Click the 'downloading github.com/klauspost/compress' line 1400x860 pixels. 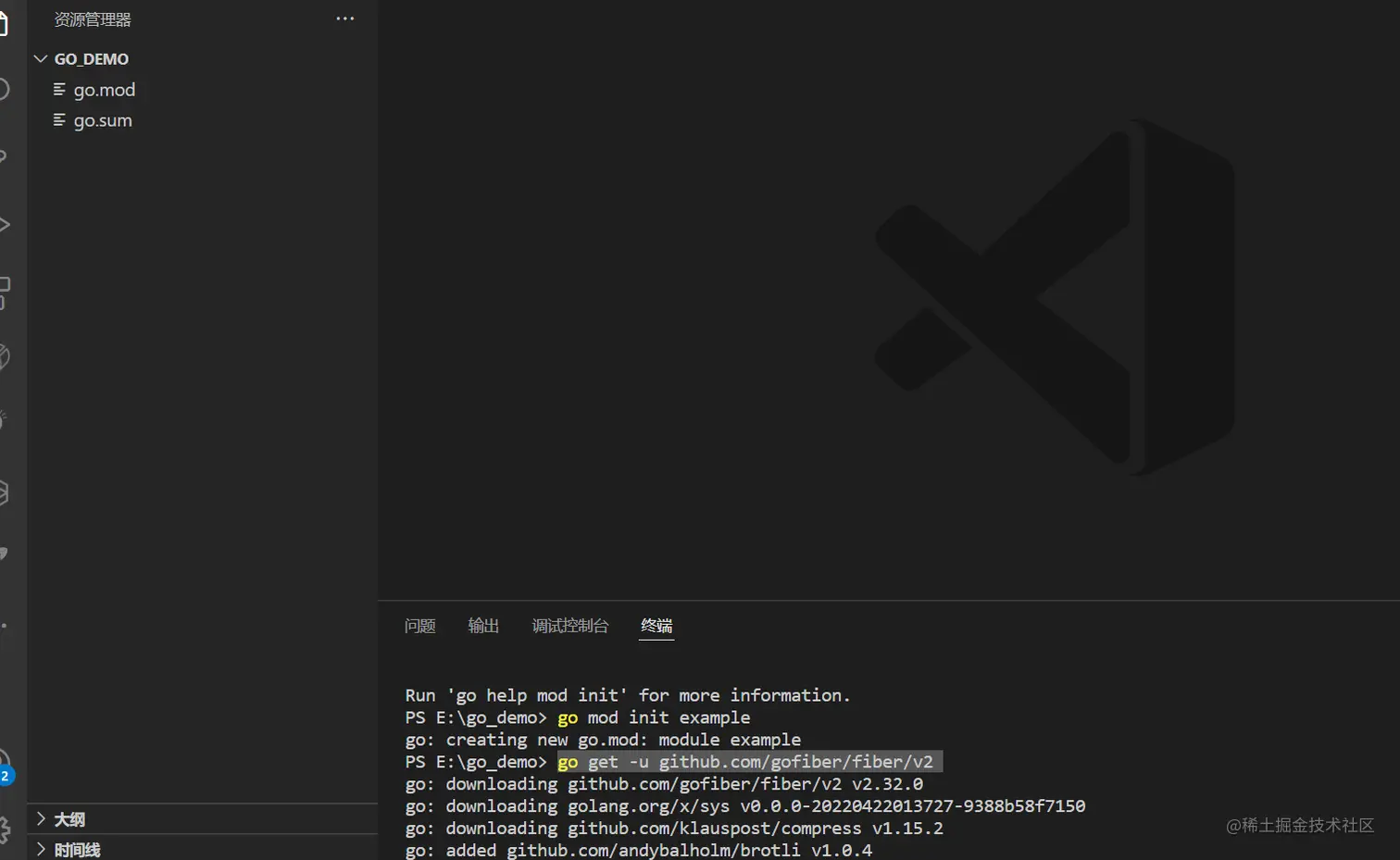point(674,829)
